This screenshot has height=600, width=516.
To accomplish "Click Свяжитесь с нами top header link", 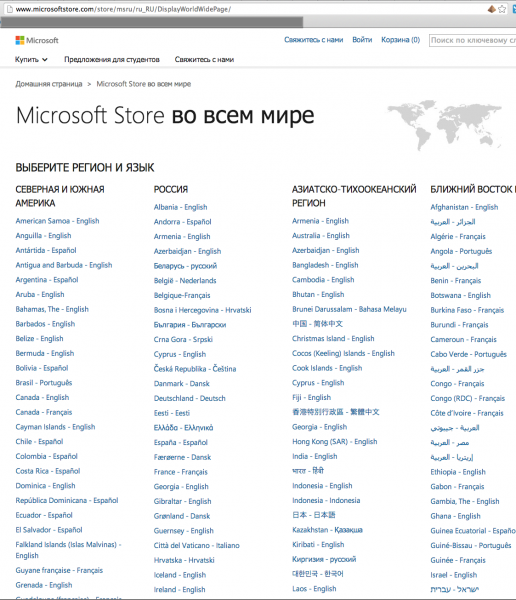I will [314, 39].
